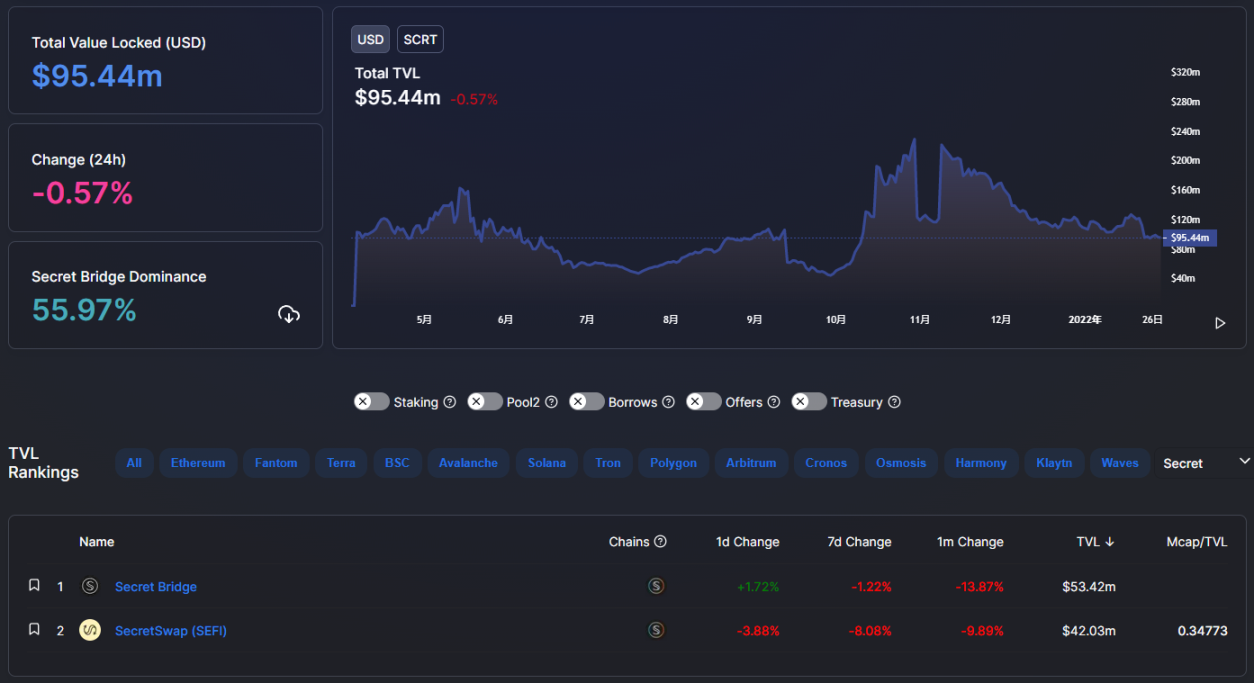This screenshot has width=1254, height=683.
Task: Filter rankings by Osmosis
Action: coord(901,463)
